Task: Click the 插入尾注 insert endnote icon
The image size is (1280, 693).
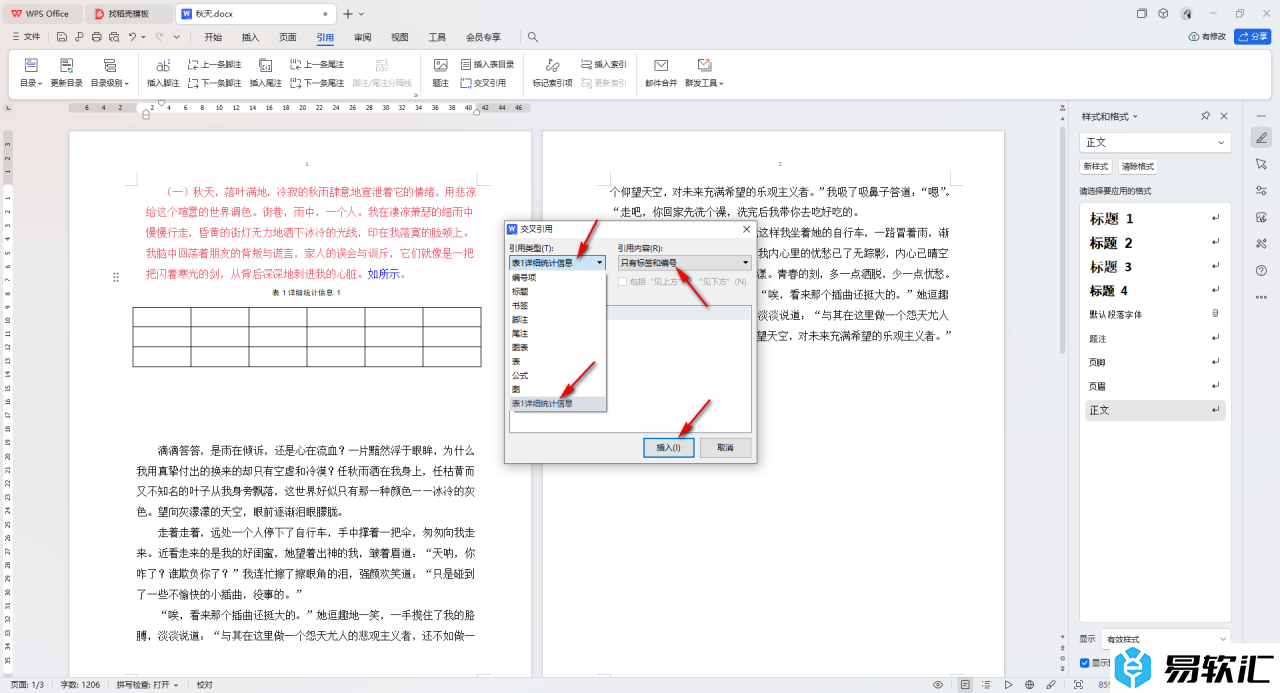Action: click(266, 66)
